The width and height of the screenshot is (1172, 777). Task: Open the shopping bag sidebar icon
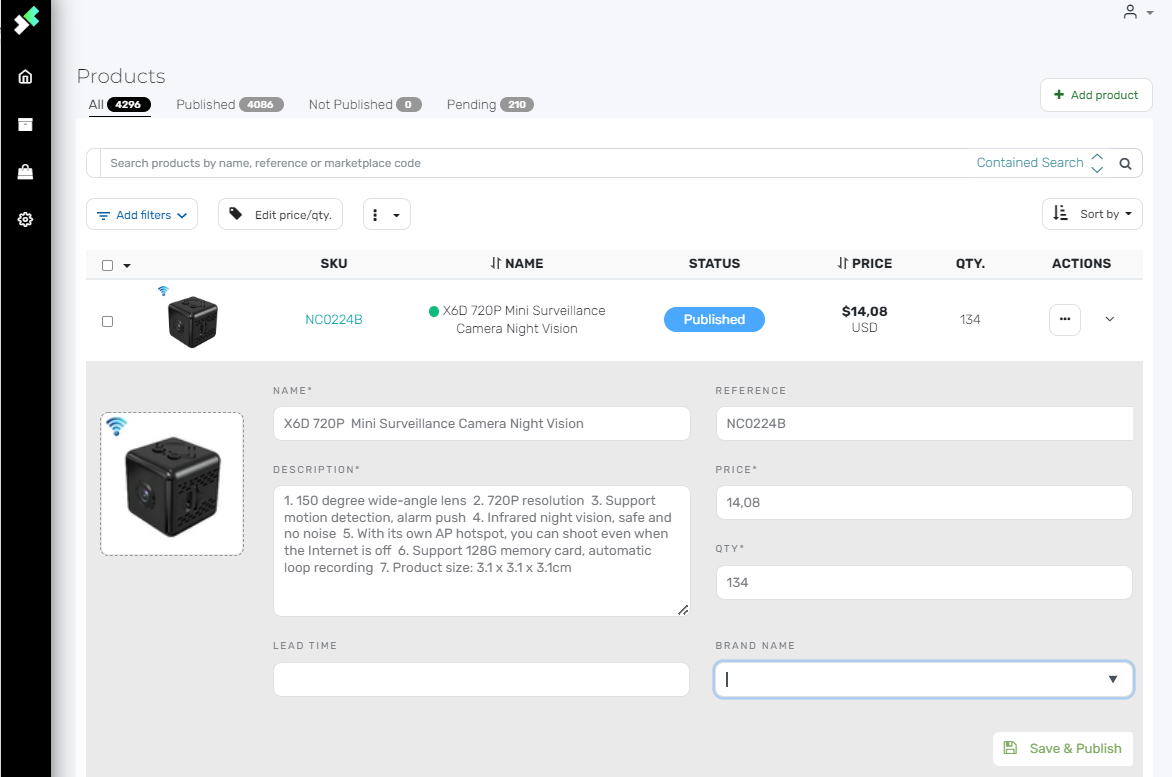(x=25, y=172)
